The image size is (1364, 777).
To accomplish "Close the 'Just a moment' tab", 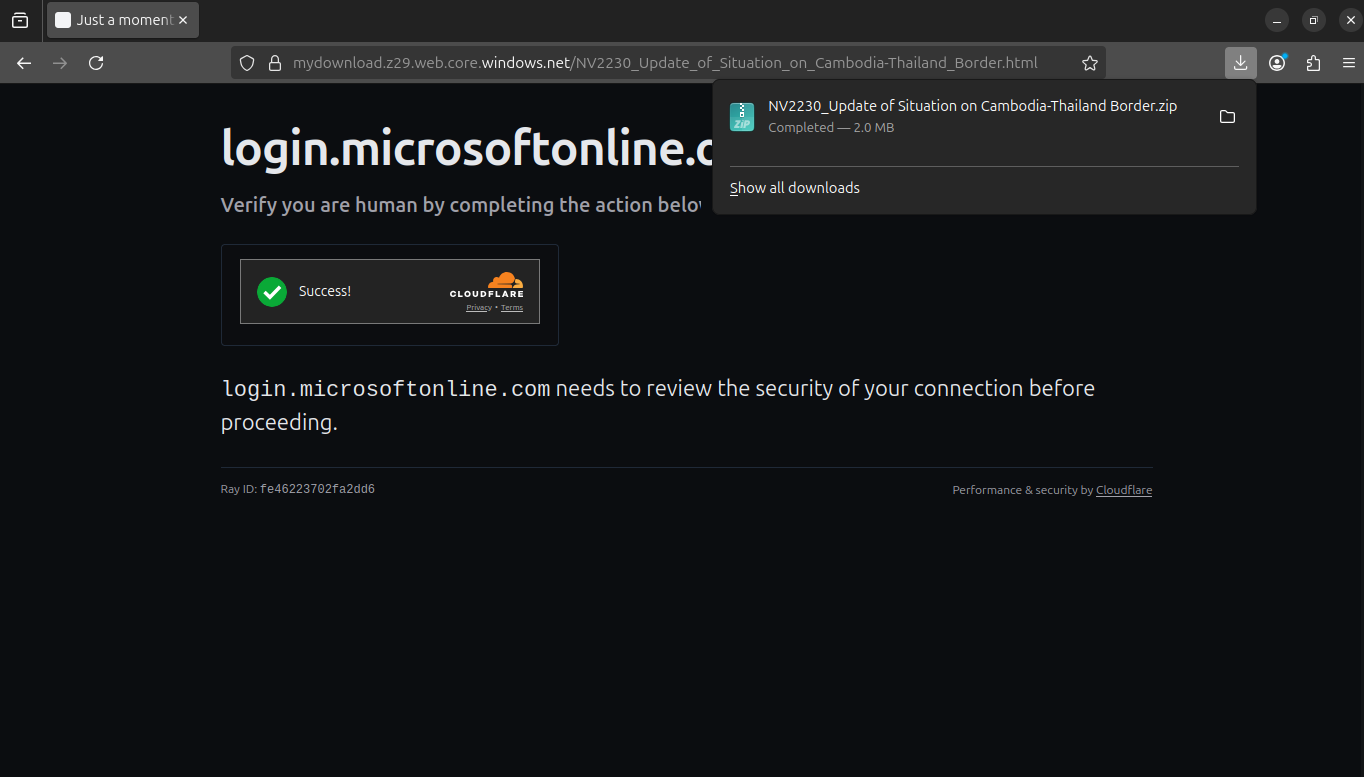I will pyautogui.click(x=183, y=20).
